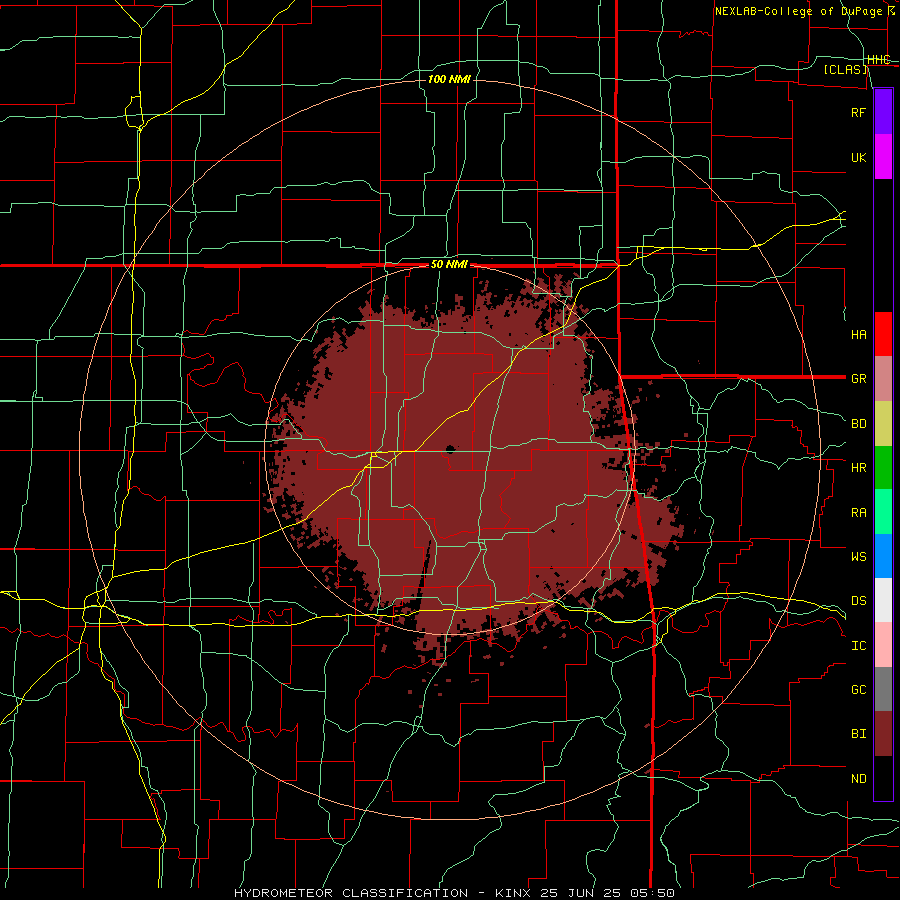Screen dimensions: 900x900
Task: Select the gray GC legend swatch
Action: (x=883, y=689)
